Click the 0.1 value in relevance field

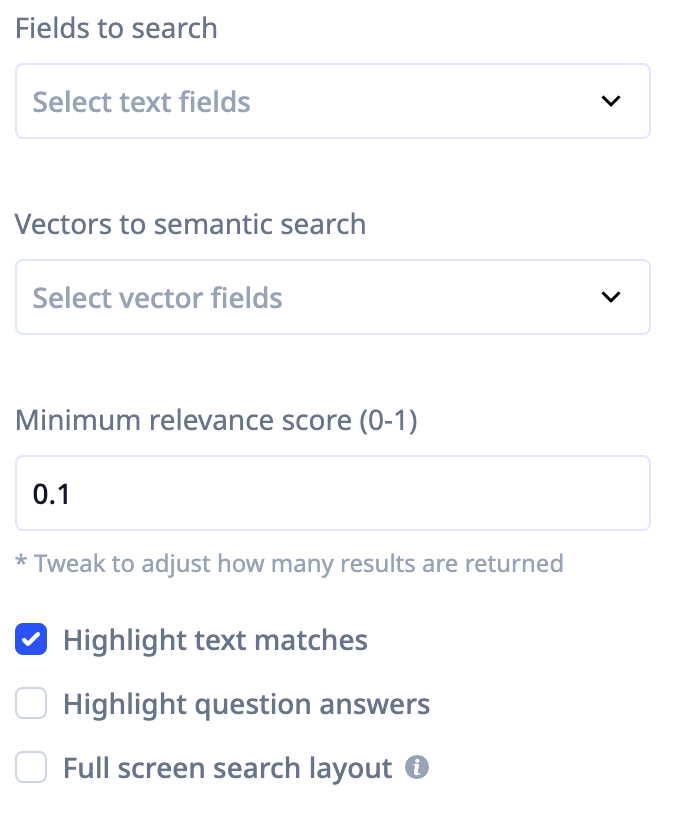[x=52, y=494]
